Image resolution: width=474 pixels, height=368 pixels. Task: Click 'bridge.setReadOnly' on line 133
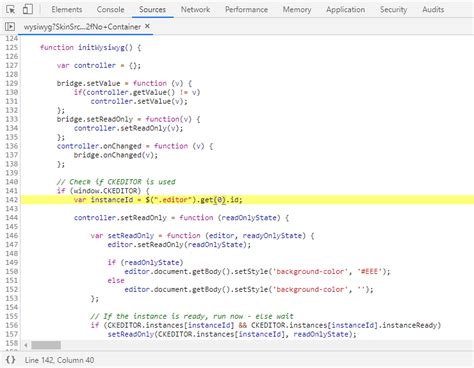[x=95, y=119]
